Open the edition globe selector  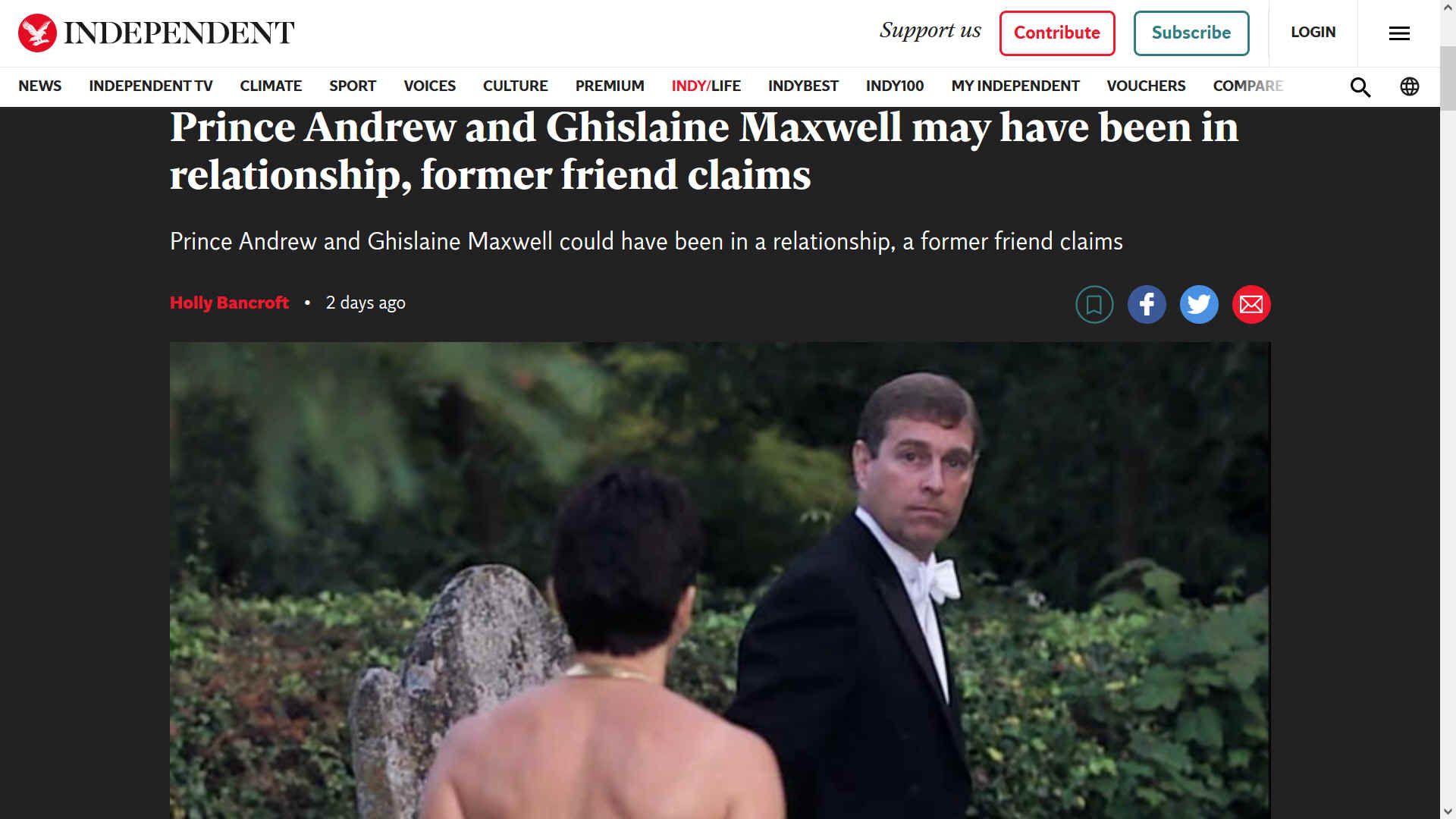pos(1410,86)
